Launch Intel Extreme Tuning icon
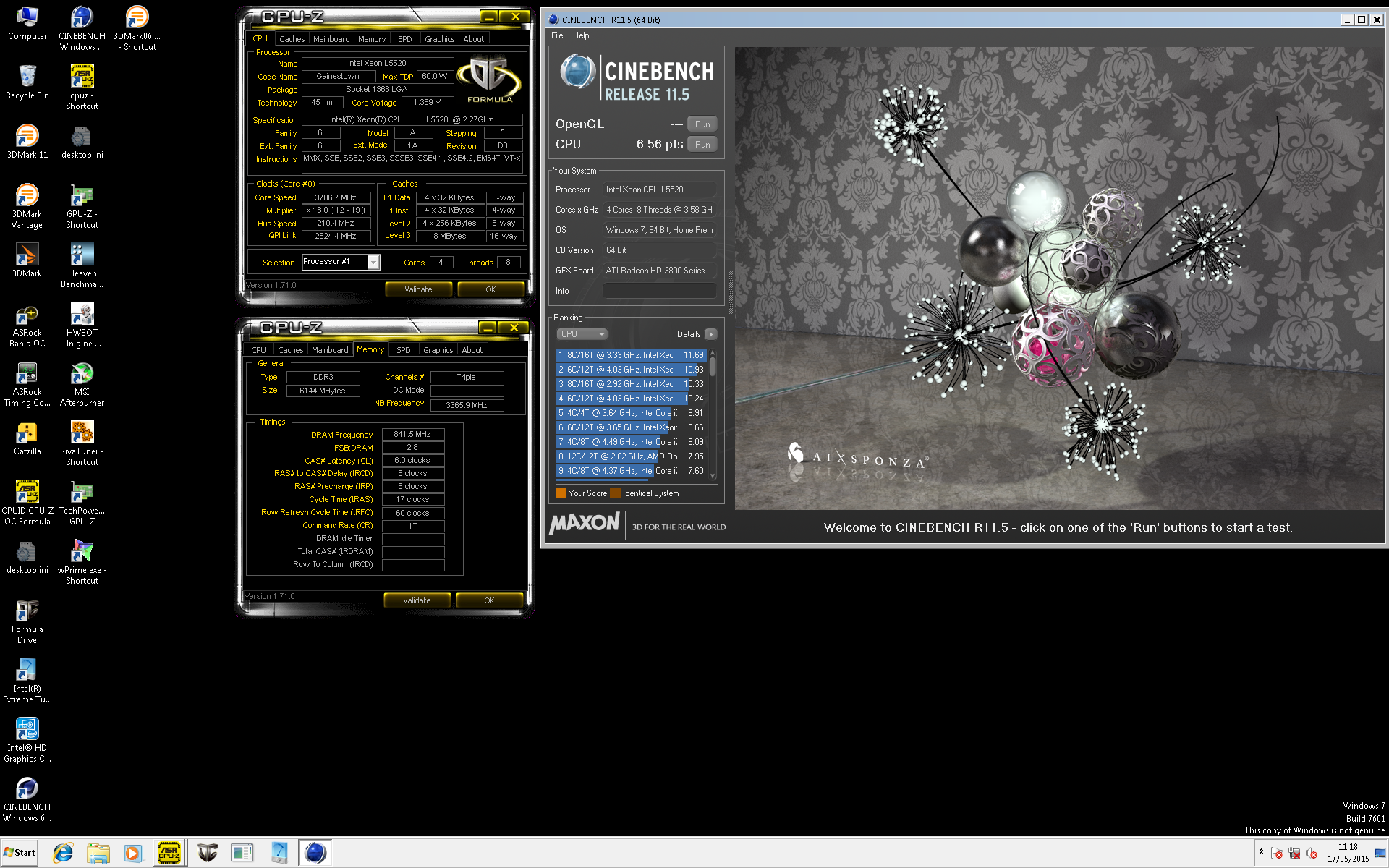Viewport: 1389px width, 868px height. pos(27,681)
